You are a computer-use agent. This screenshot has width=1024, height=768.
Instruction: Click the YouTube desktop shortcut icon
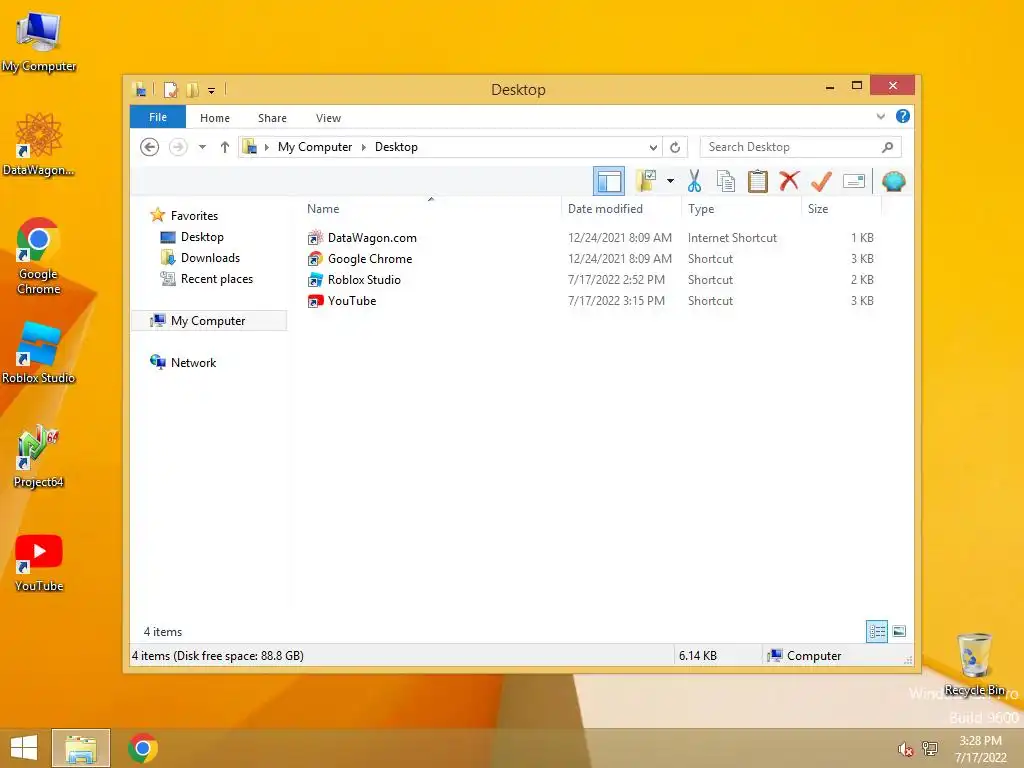click(x=39, y=563)
